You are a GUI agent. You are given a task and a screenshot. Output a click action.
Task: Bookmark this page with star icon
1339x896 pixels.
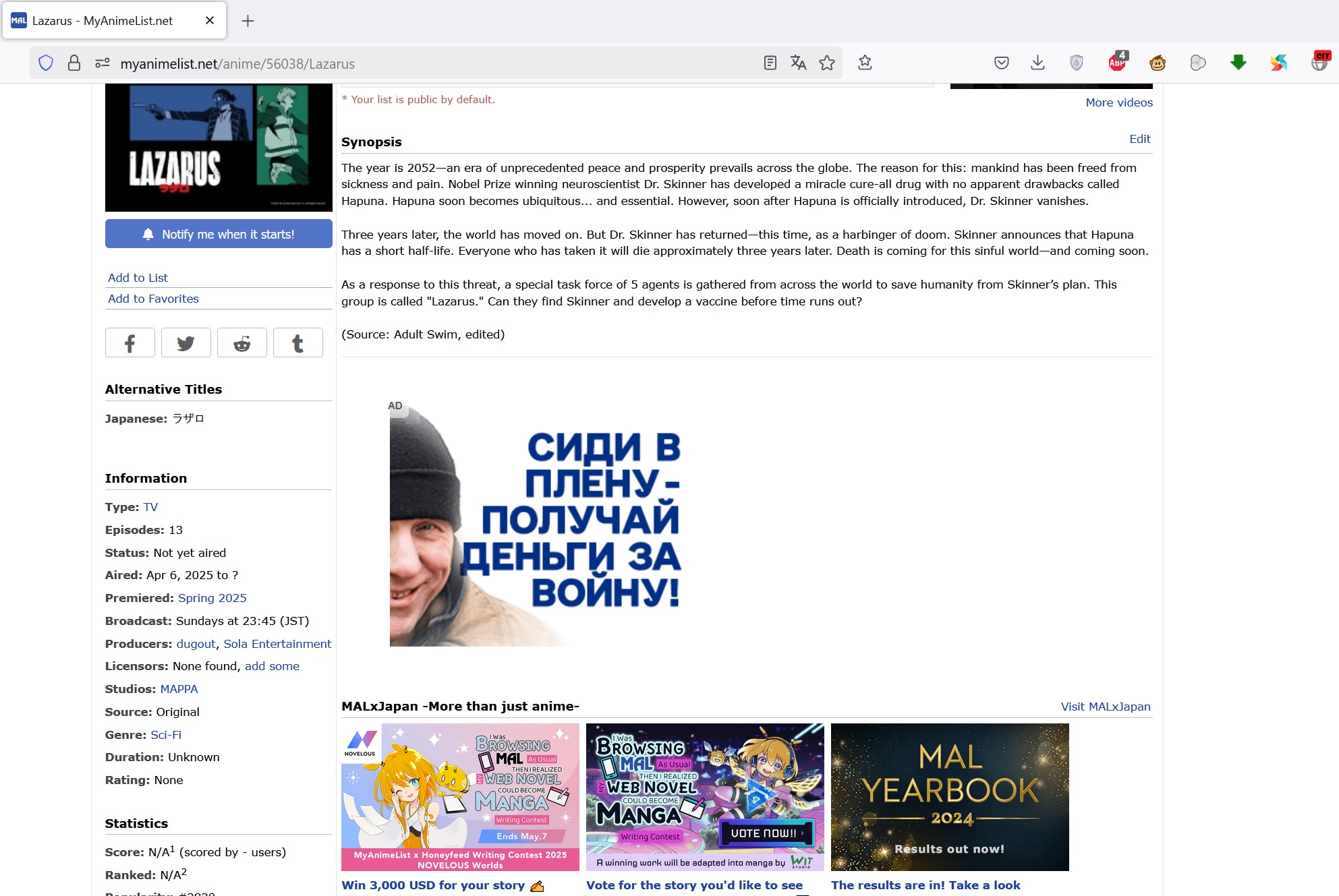coord(827,63)
